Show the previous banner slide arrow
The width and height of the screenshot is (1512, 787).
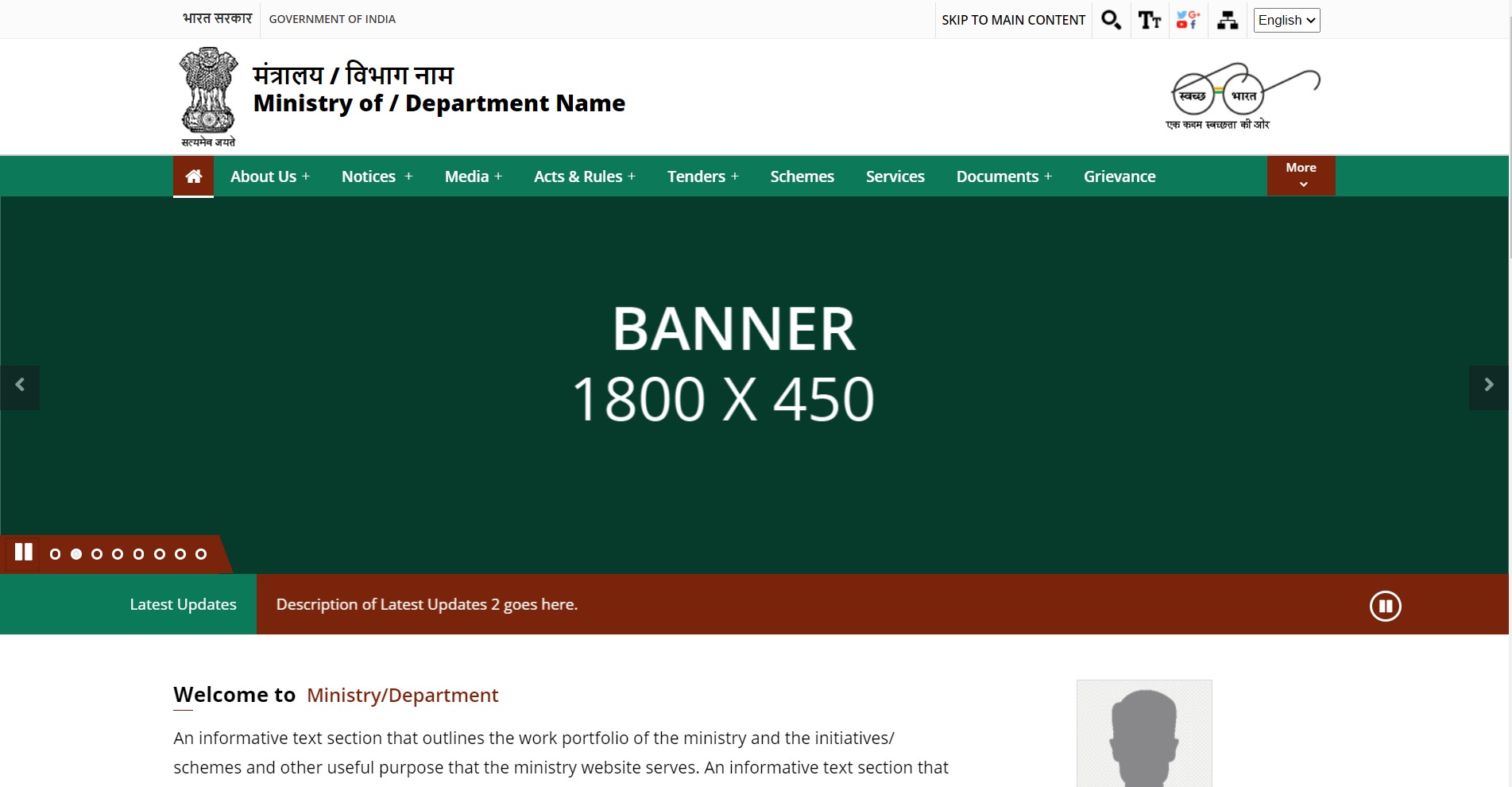pyautogui.click(x=20, y=386)
